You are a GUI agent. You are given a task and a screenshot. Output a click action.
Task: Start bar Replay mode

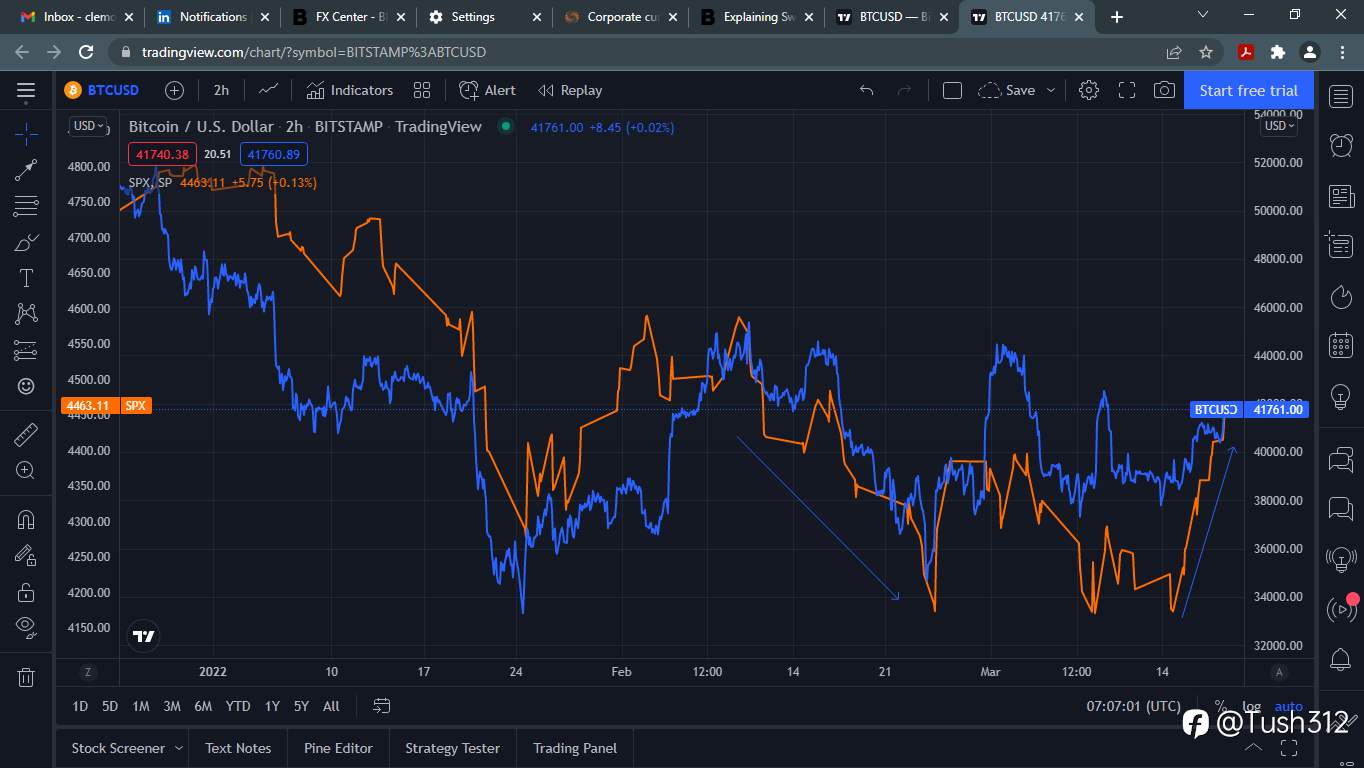tap(570, 90)
